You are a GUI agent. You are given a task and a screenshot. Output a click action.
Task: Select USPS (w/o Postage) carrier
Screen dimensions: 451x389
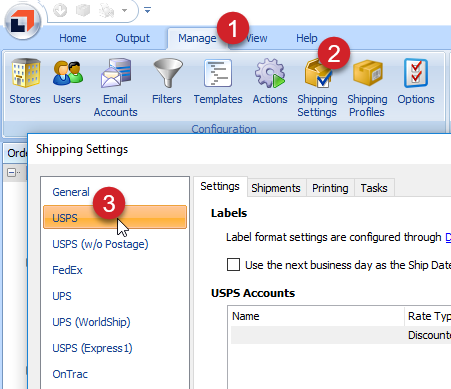100,244
